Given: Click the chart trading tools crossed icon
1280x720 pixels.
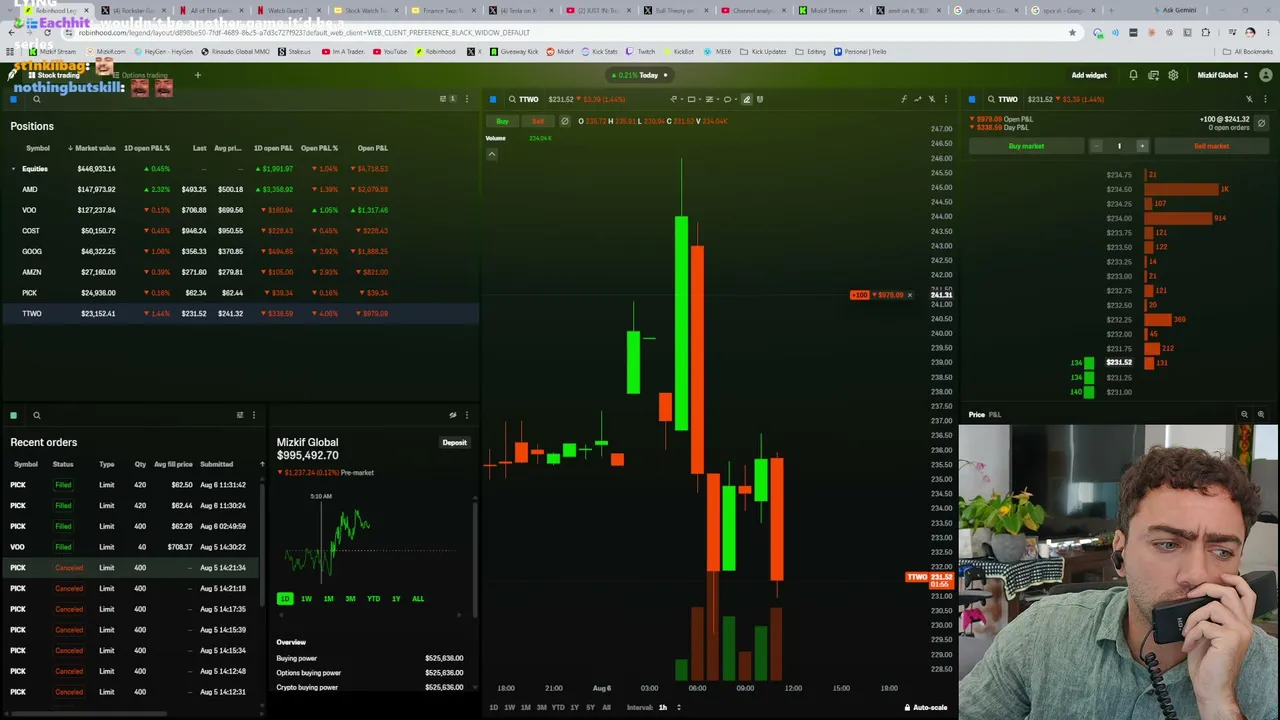Looking at the screenshot, I should point(931,99).
